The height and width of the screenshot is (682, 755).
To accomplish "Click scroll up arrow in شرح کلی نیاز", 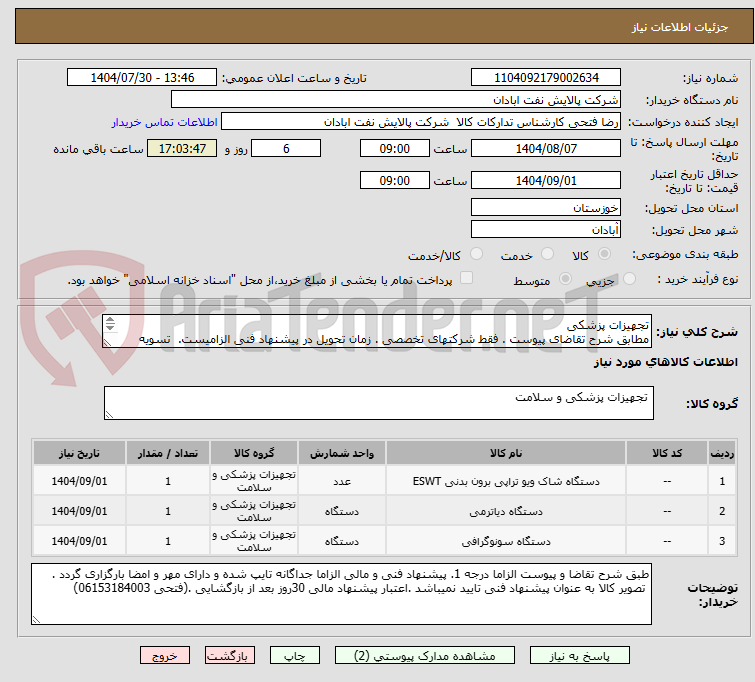I will click(x=110, y=320).
